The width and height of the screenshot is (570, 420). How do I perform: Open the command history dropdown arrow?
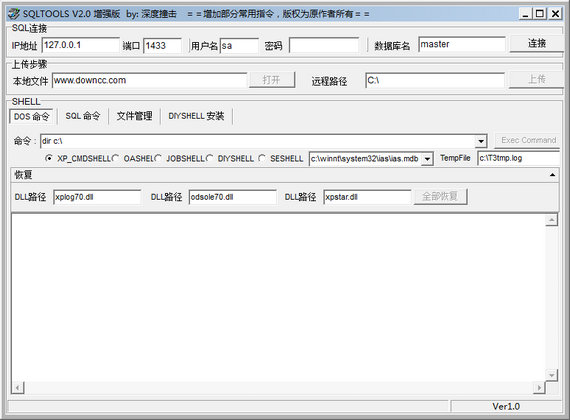point(481,141)
